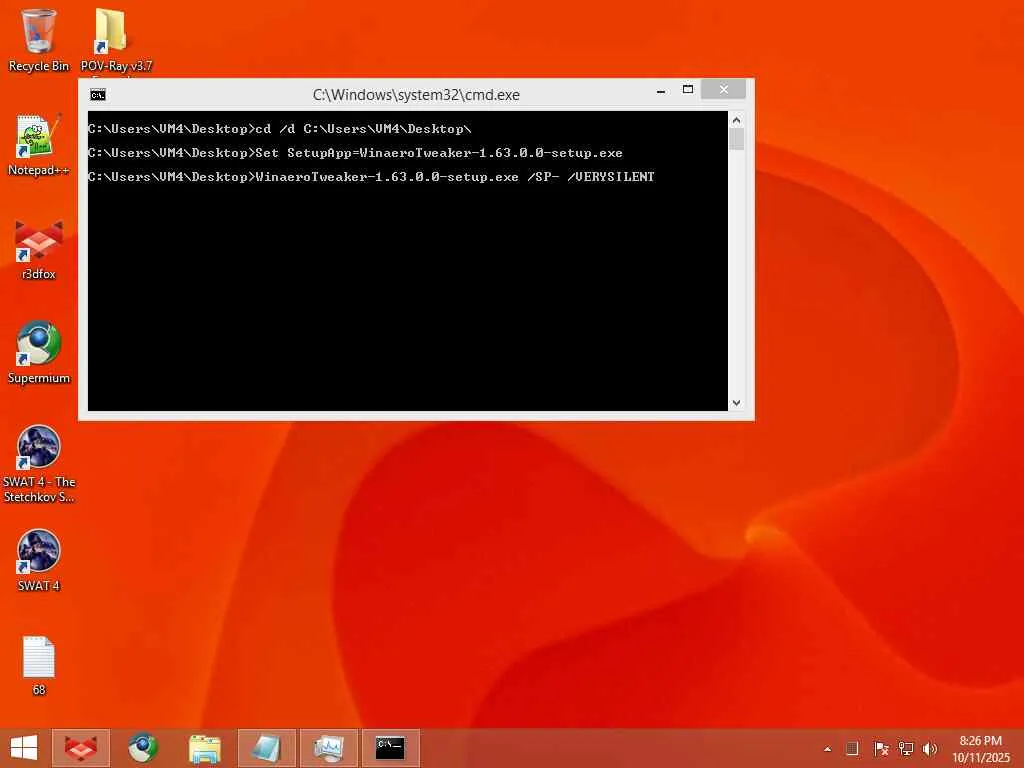This screenshot has height=768, width=1024.
Task: Maximize the cmd.exe window
Action: pos(688,89)
